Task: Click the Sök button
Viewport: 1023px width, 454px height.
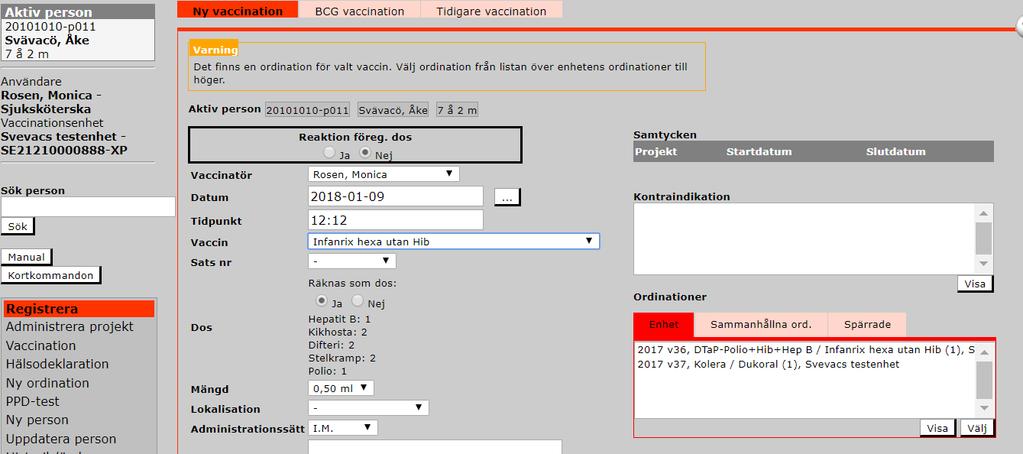Action: coord(18,226)
